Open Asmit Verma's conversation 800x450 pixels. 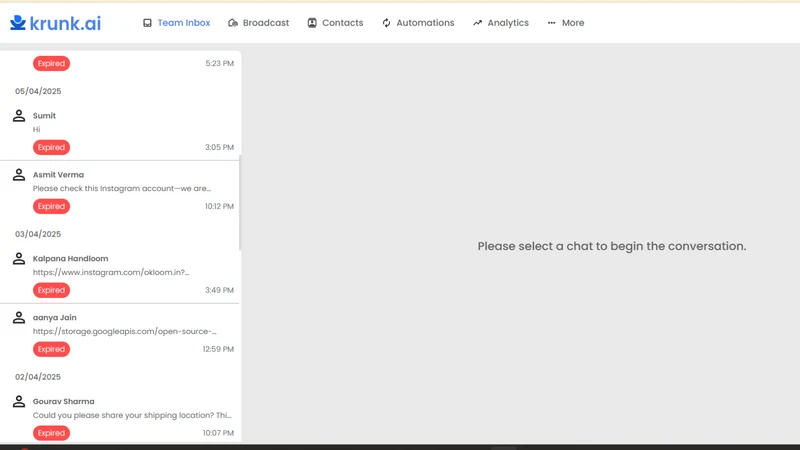tap(119, 190)
